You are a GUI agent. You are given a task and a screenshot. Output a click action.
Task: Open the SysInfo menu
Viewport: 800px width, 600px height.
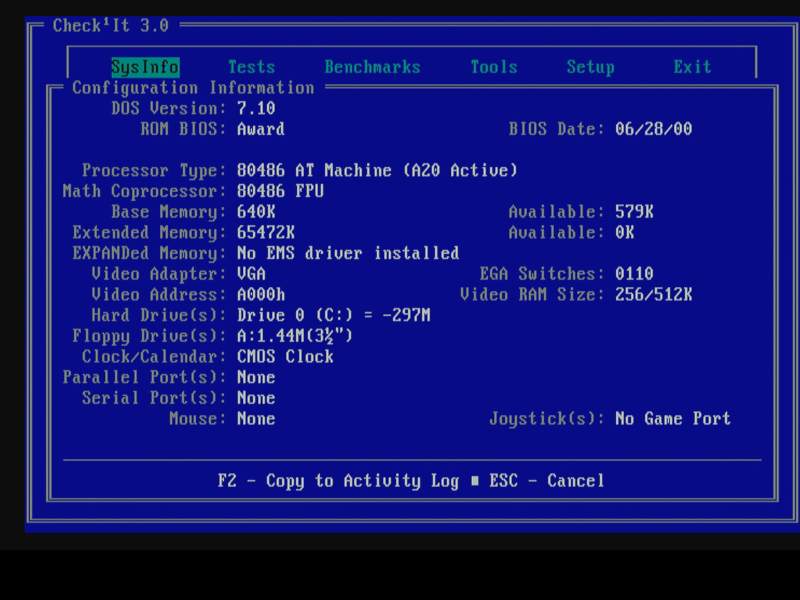pos(145,67)
